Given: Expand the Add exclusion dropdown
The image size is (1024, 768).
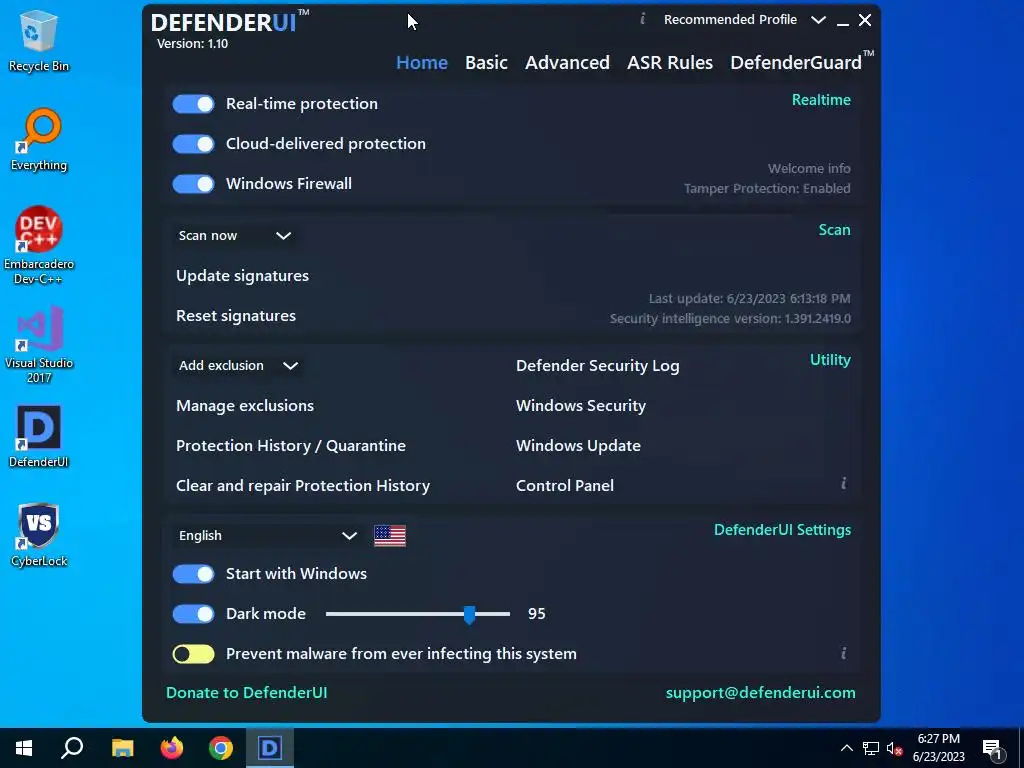Looking at the screenshot, I should (x=238, y=366).
